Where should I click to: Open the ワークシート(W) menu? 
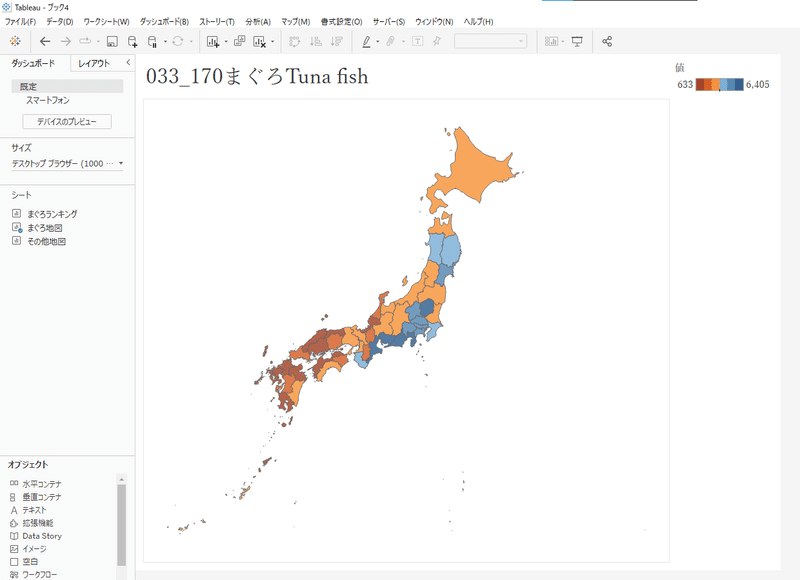pos(107,21)
